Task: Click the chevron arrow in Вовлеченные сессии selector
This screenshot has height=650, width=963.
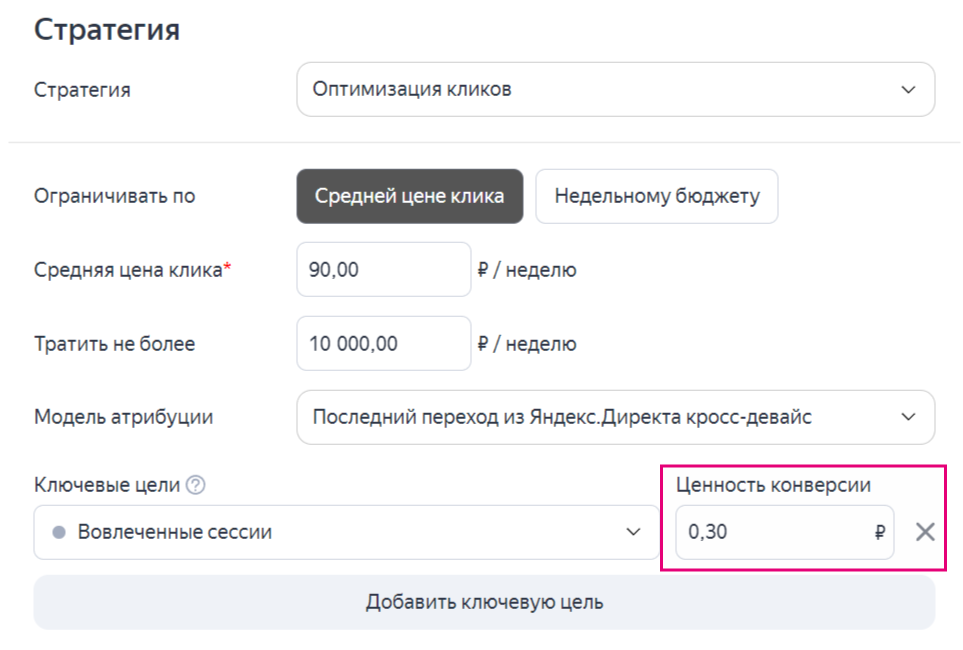Action: click(633, 532)
